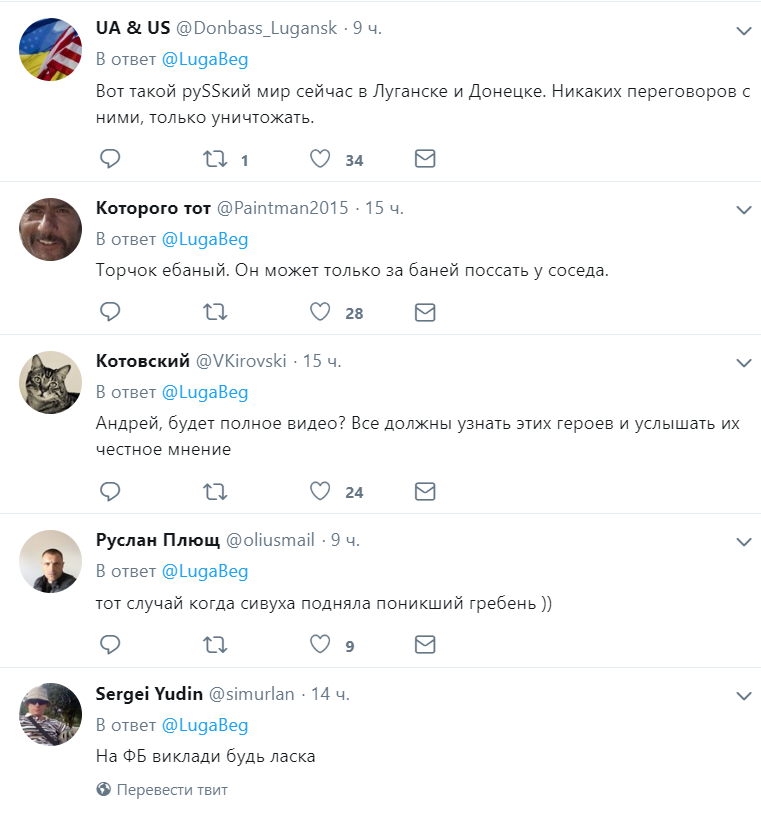Retweet the Котовский tweet

[215, 491]
